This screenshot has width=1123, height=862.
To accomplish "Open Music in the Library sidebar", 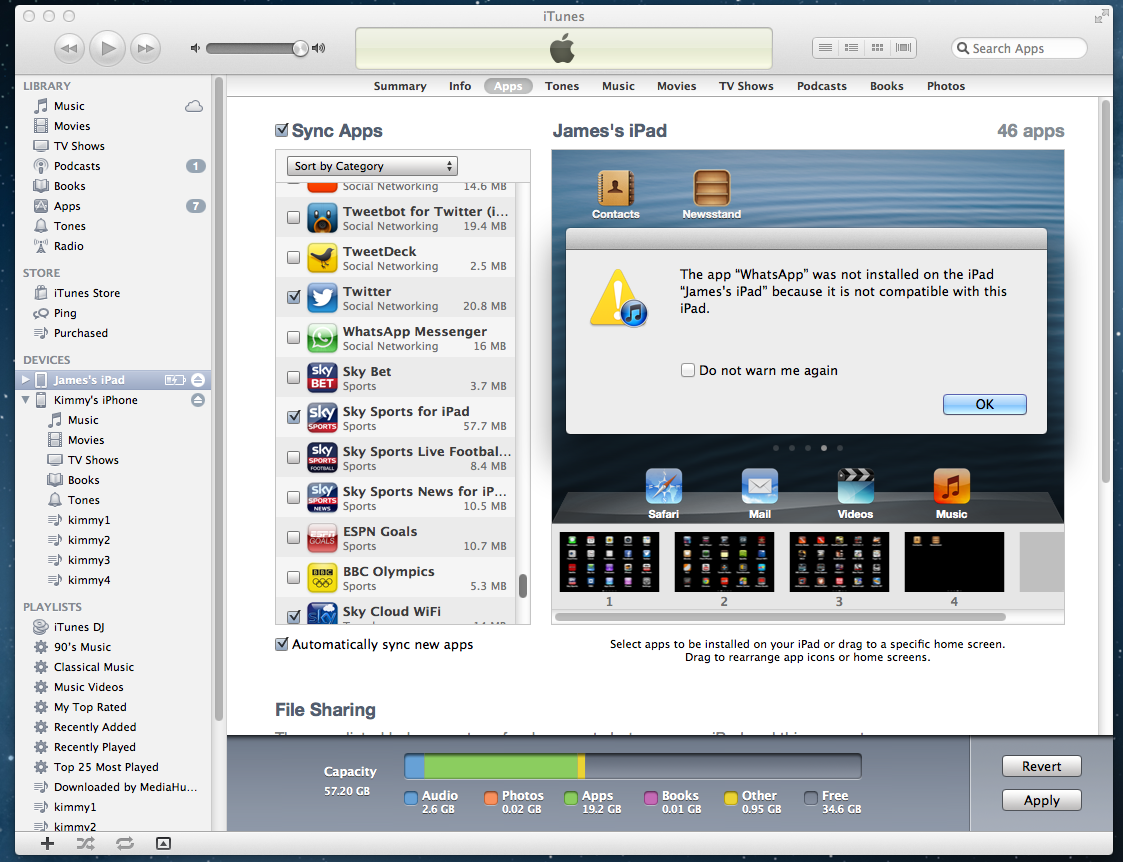I will pyautogui.click(x=69, y=106).
